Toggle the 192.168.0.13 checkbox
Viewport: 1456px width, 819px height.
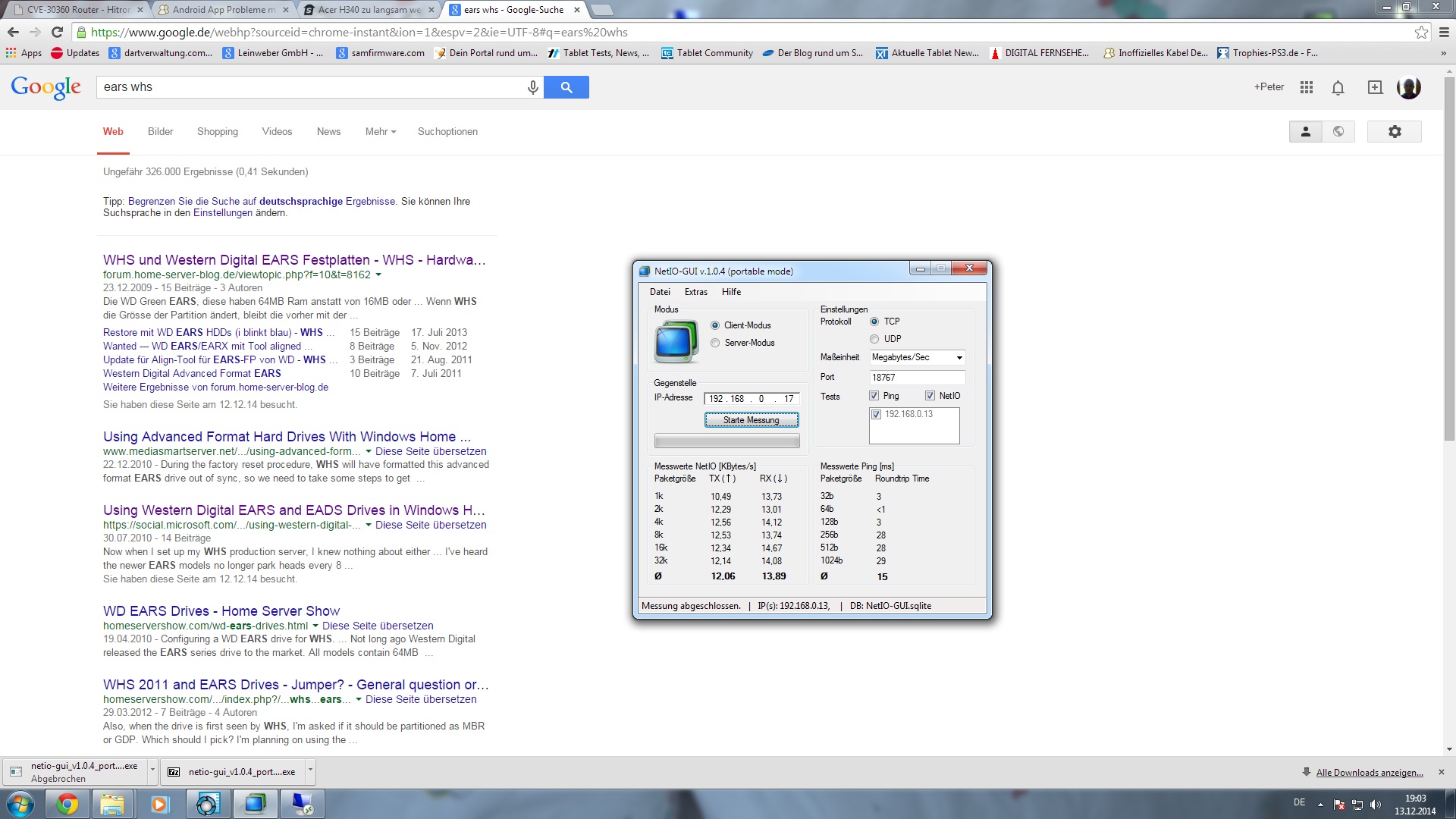tap(877, 414)
